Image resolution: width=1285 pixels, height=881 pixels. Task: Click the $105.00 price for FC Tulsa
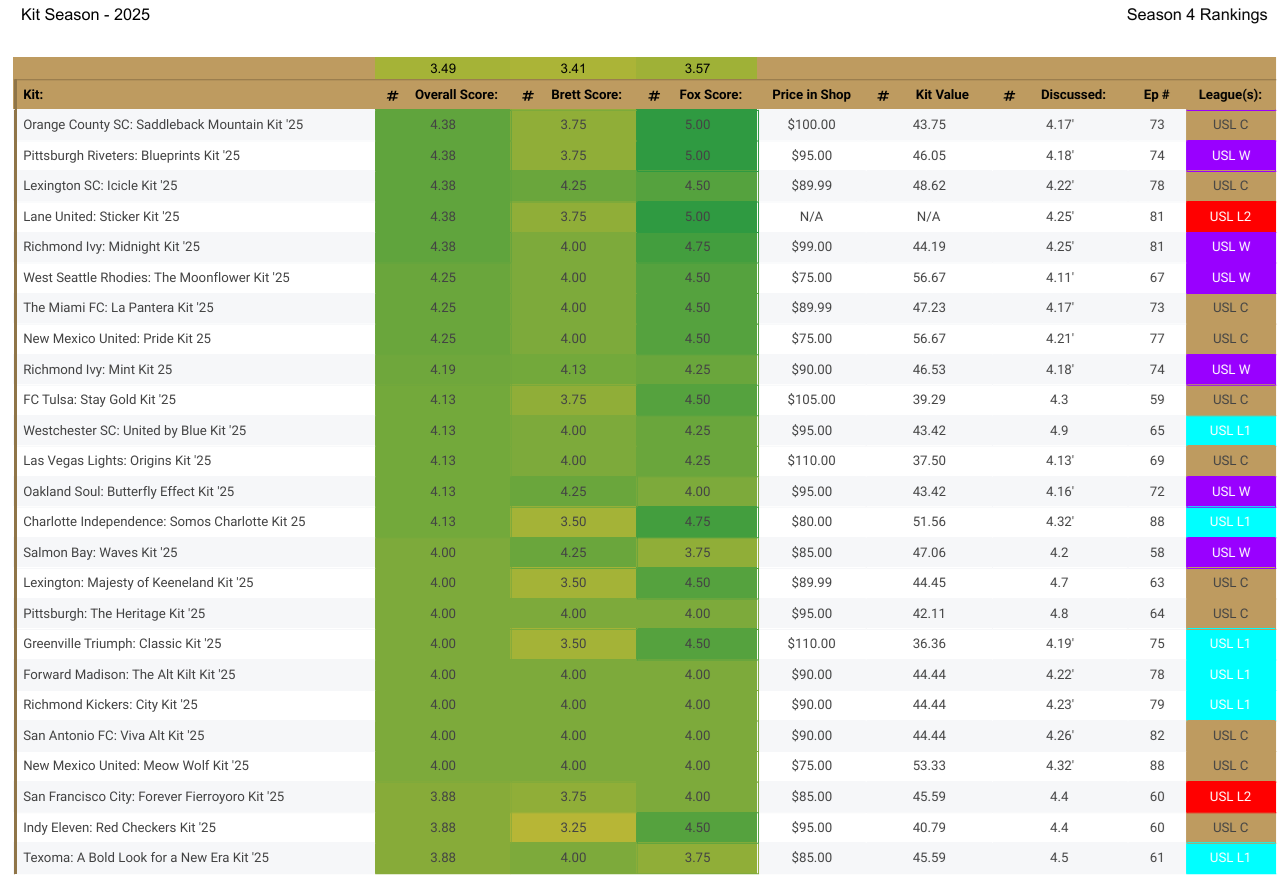pyautogui.click(x=811, y=400)
